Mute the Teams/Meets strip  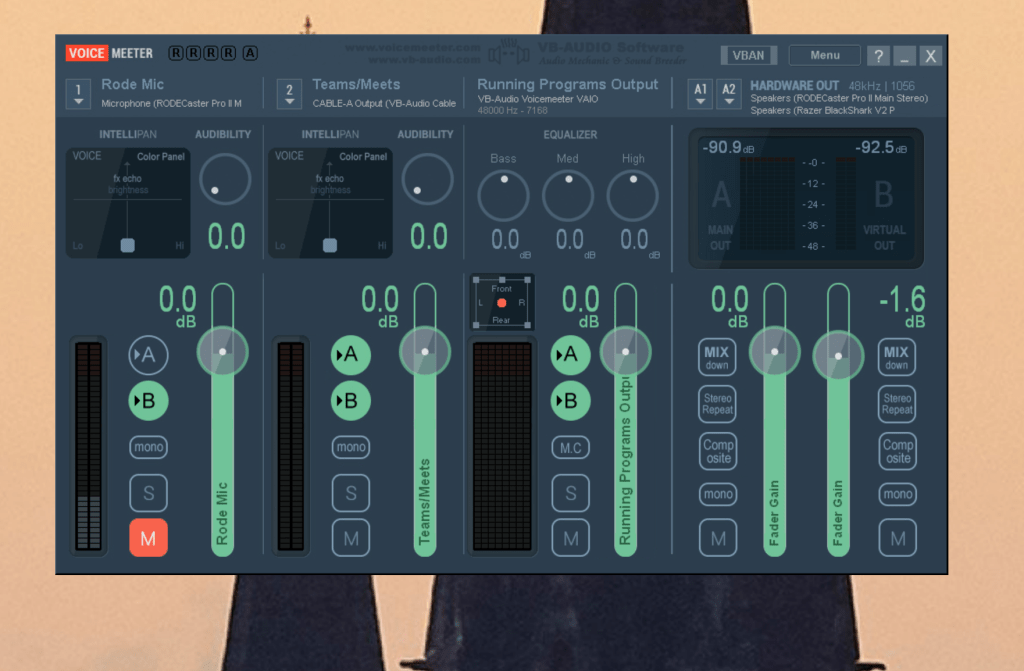[x=351, y=538]
